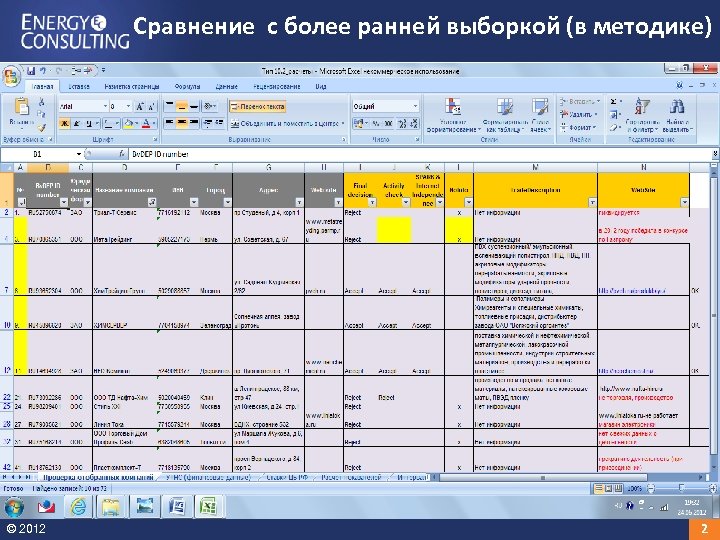This screenshot has width=720, height=540.
Task: Open the Arial font name dropdown
Action: pyautogui.click(x=105, y=107)
